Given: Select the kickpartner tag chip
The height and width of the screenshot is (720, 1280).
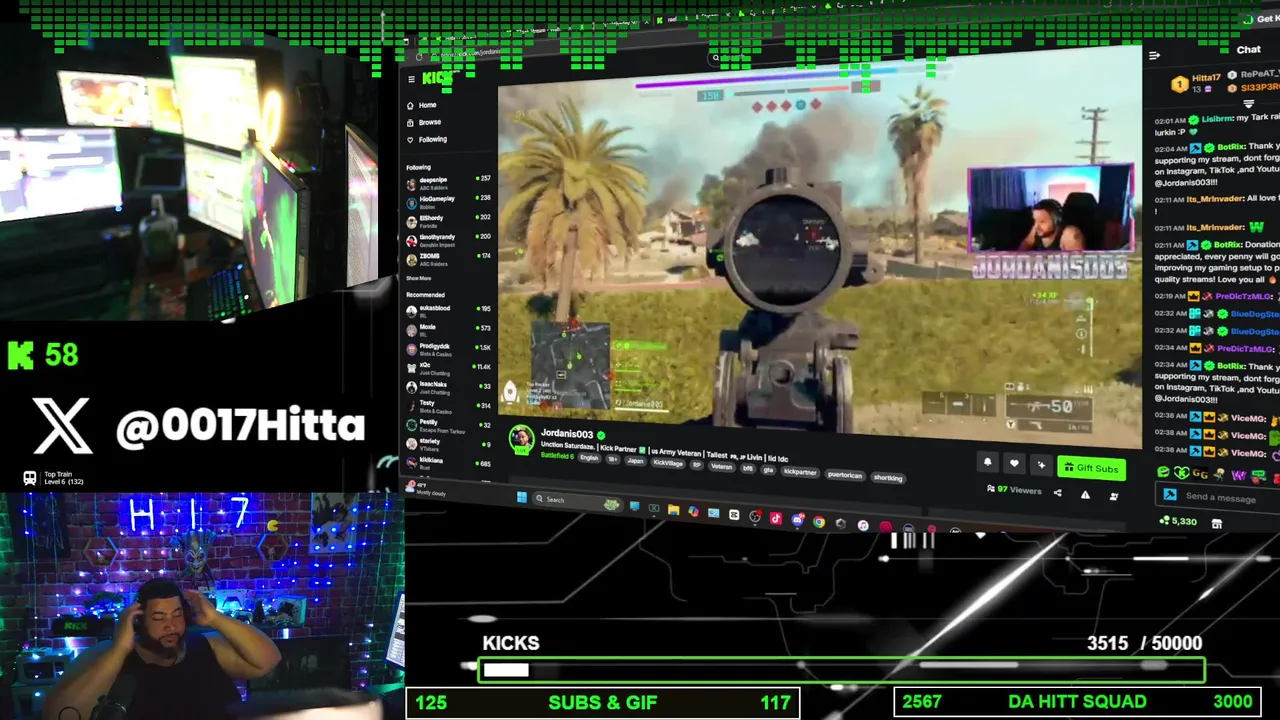Looking at the screenshot, I should click(x=800, y=471).
